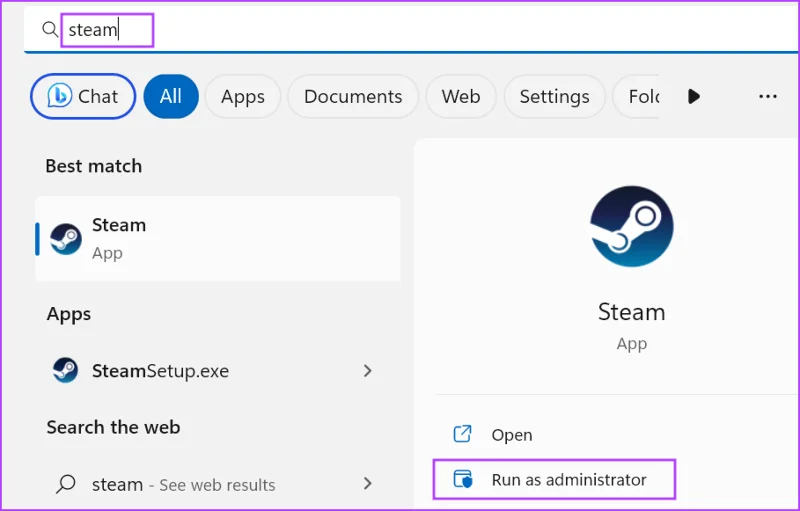The height and width of the screenshot is (511, 800).
Task: Select the All filter tab
Action: point(171,96)
